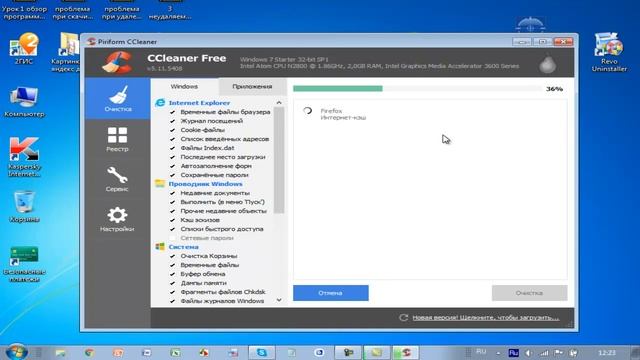This screenshot has width=640, height=360.
Task: Toggle 'Сохранённые пароли' checkbox
Action: click(x=172, y=175)
